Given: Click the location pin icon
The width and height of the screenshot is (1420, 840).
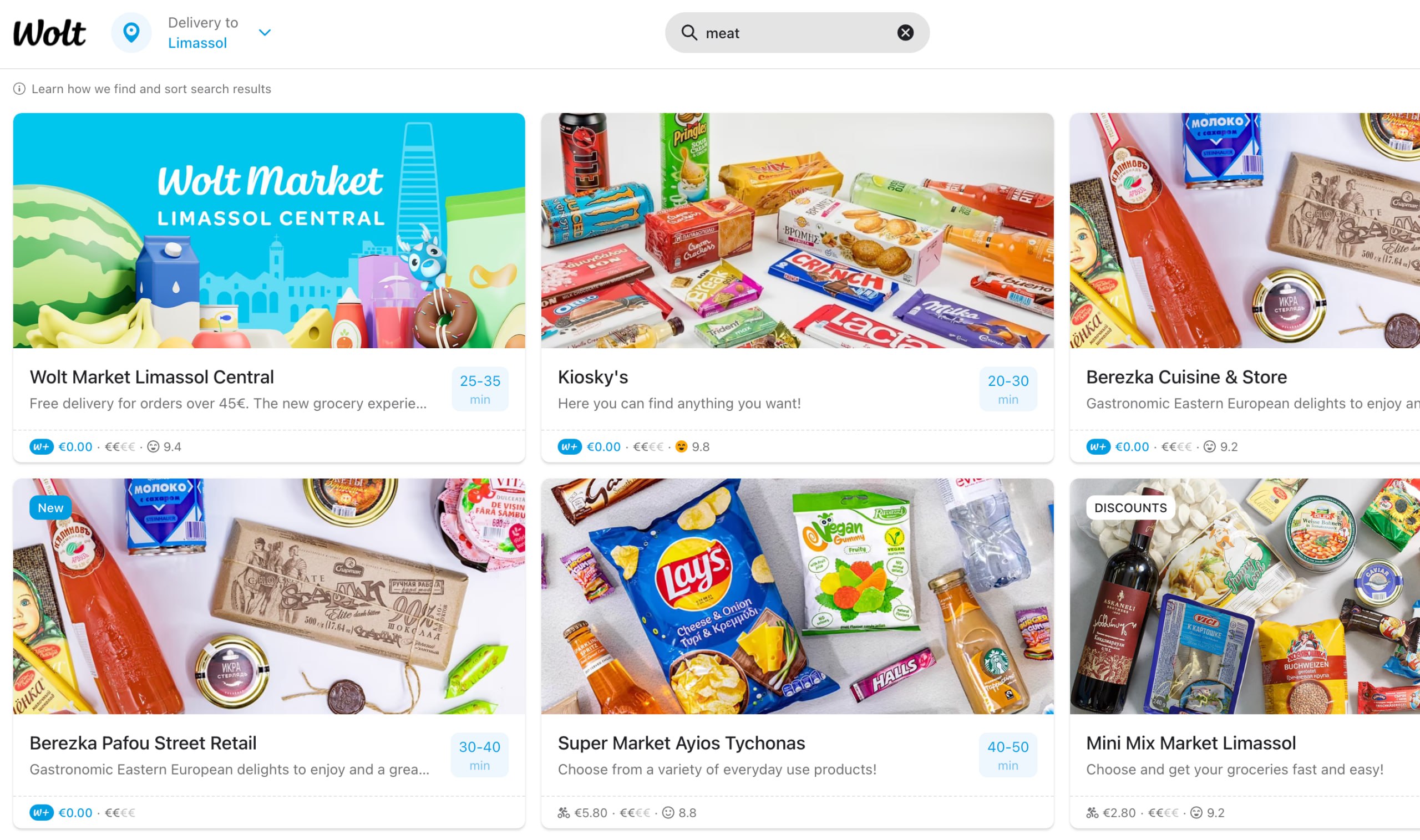Looking at the screenshot, I should pos(131,33).
